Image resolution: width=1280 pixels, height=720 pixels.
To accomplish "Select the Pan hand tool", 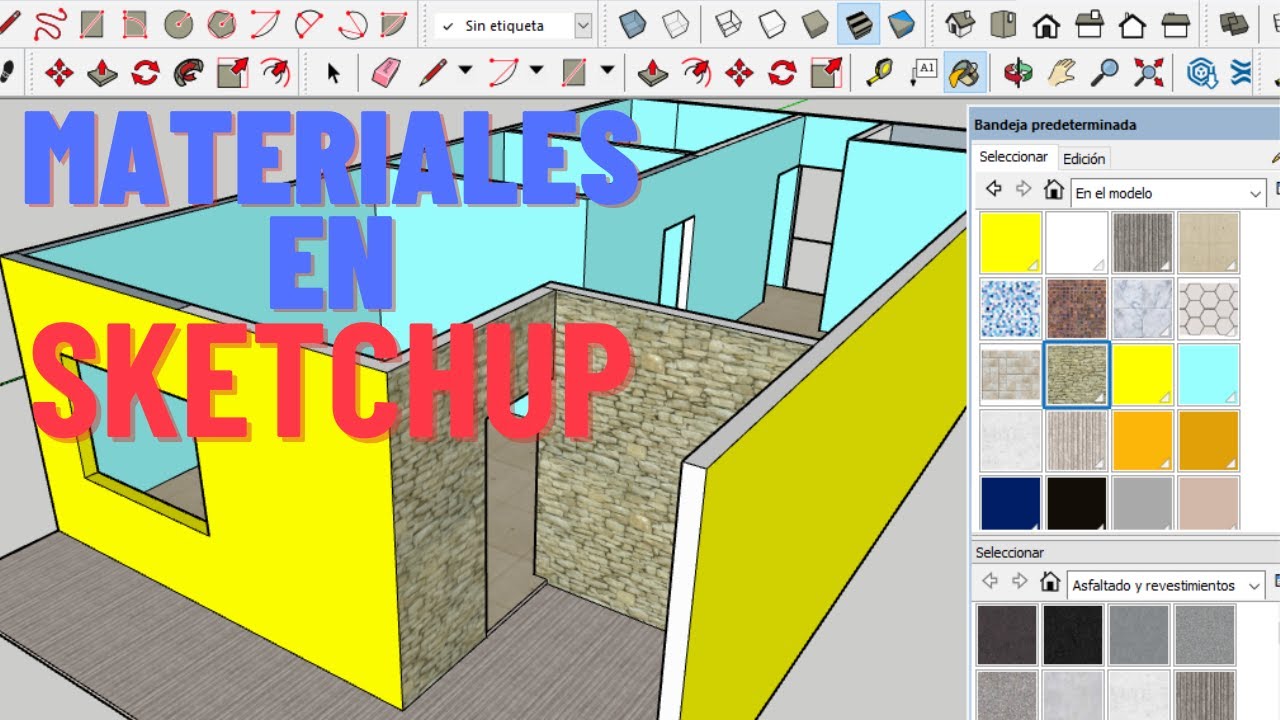I will click(x=1061, y=72).
